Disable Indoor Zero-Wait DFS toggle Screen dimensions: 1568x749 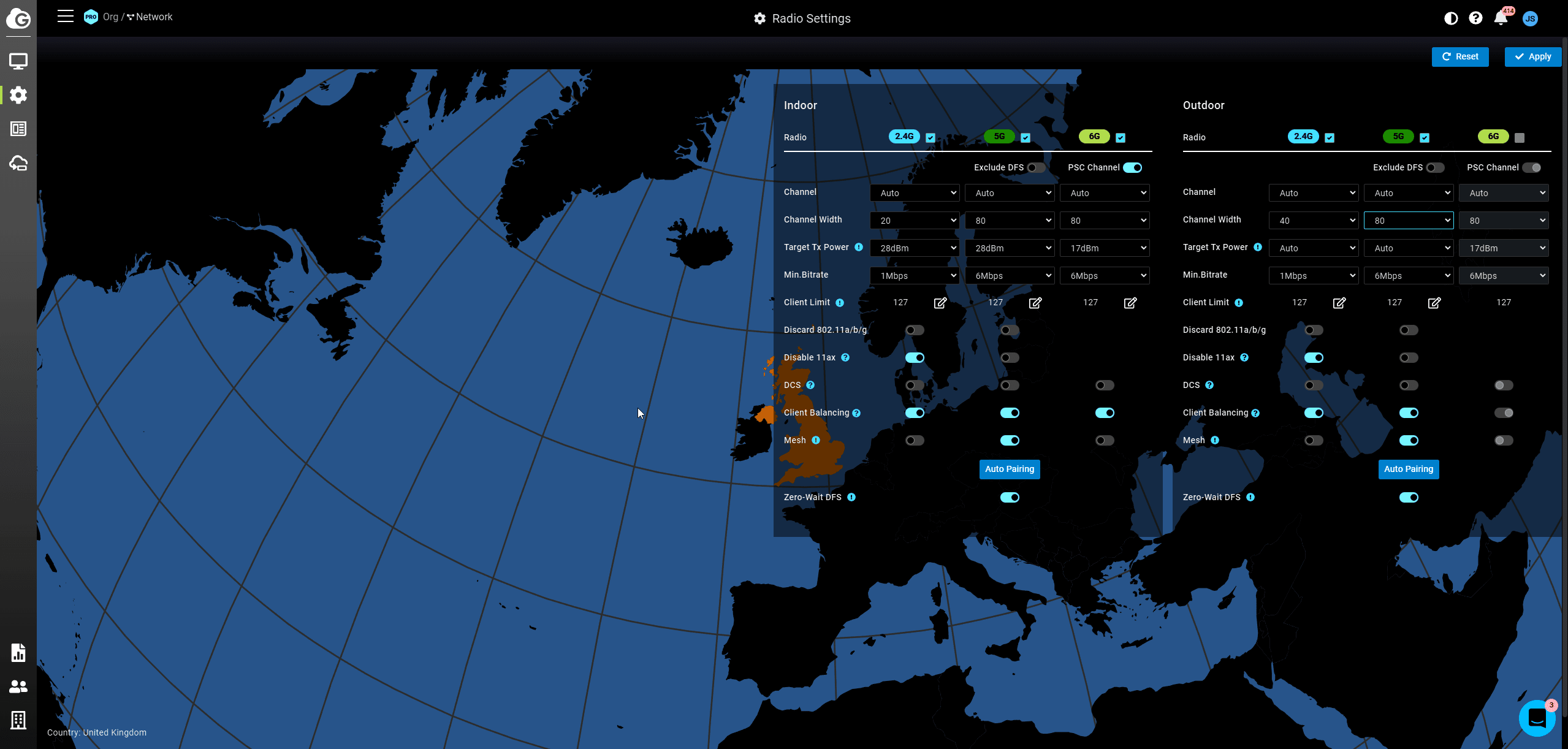point(1010,498)
